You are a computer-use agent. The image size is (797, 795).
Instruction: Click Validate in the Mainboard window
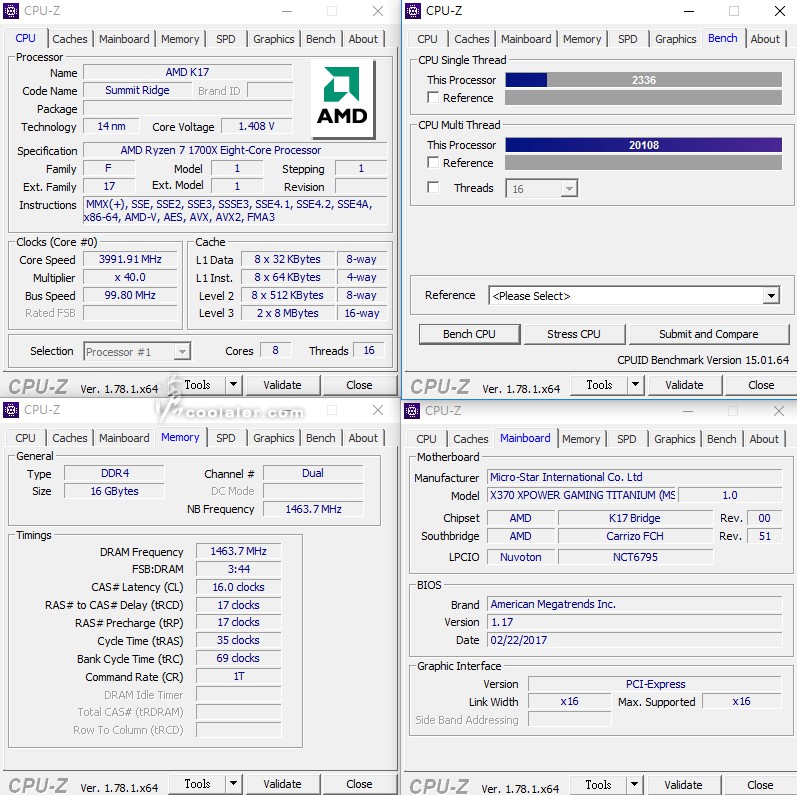pyautogui.click(x=683, y=785)
